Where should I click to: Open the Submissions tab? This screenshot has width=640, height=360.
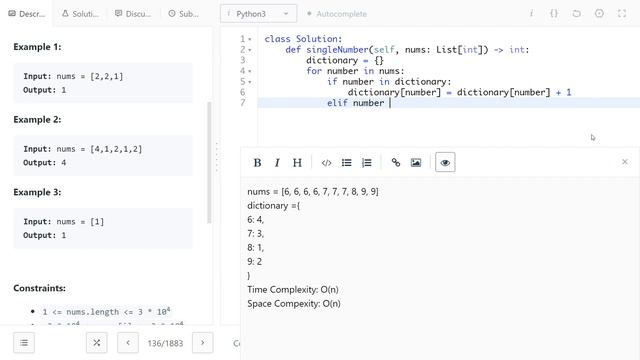pos(184,14)
